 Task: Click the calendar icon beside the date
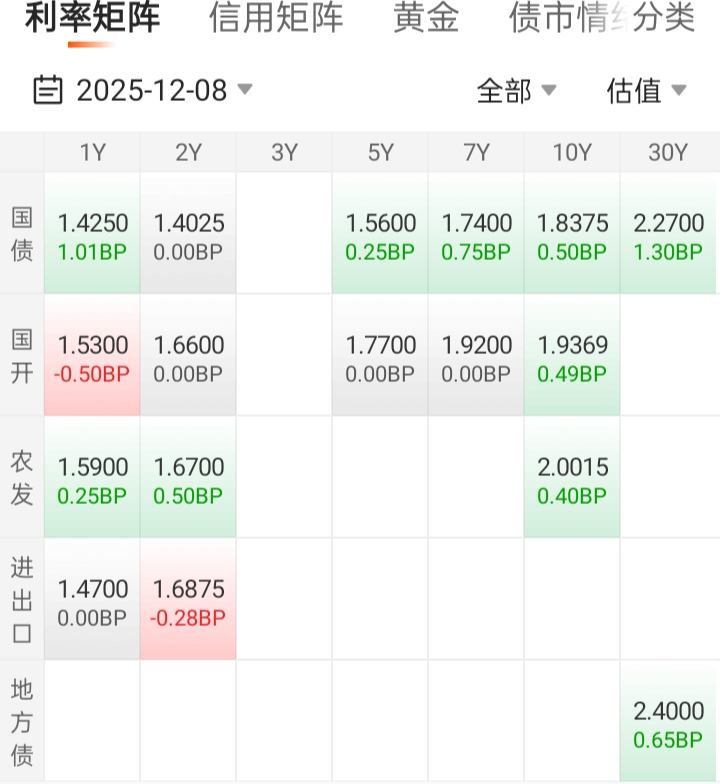47,91
